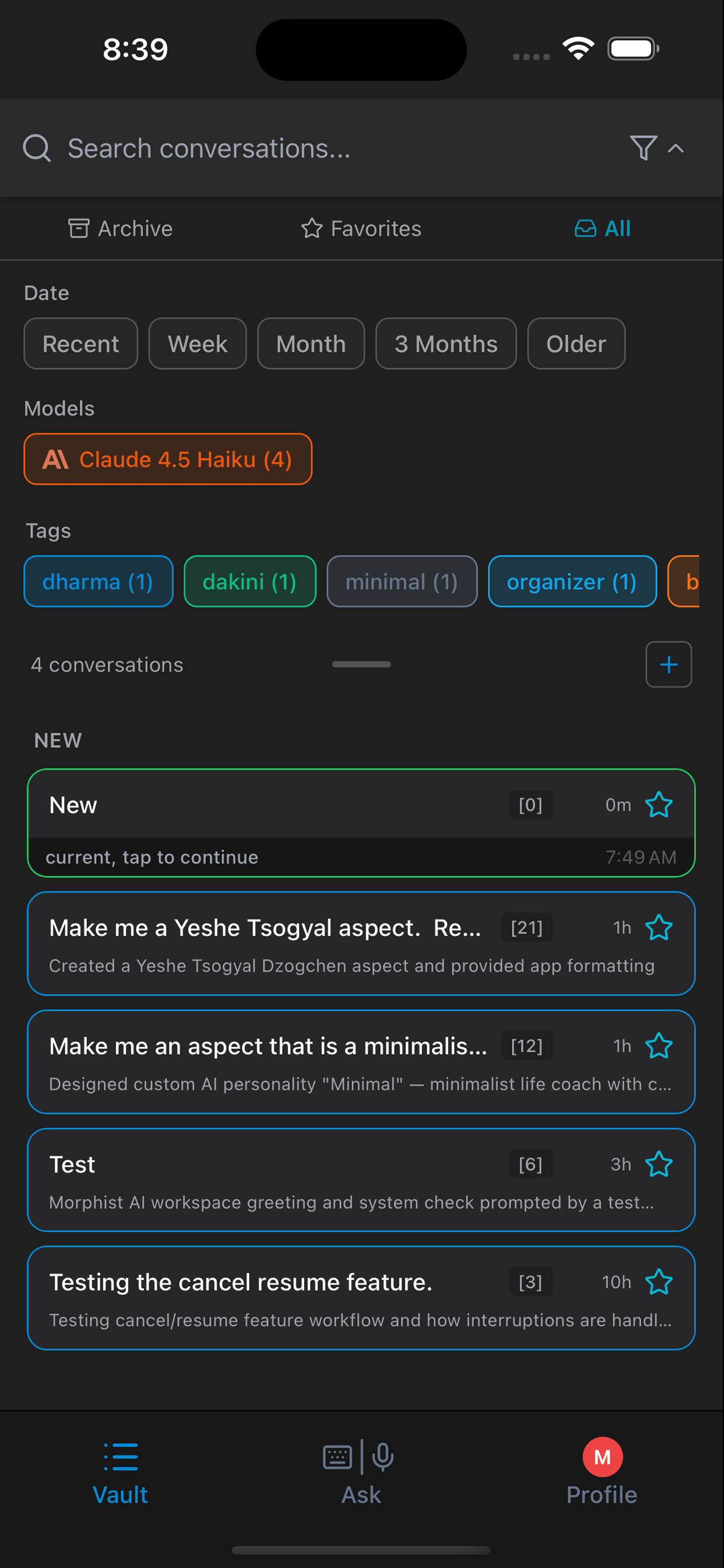This screenshot has height=1568, width=724.
Task: Select the 3 Months date filter
Action: [446, 344]
